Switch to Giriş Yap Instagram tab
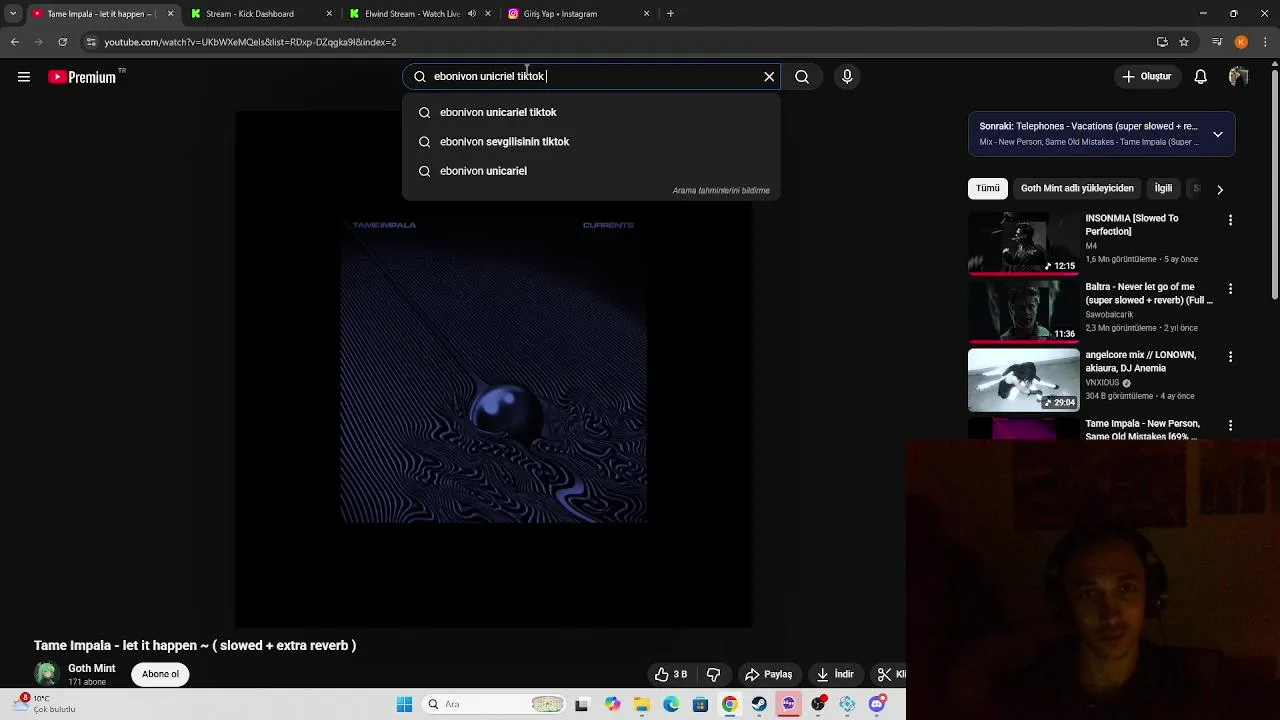The image size is (1280, 720). pos(575,14)
